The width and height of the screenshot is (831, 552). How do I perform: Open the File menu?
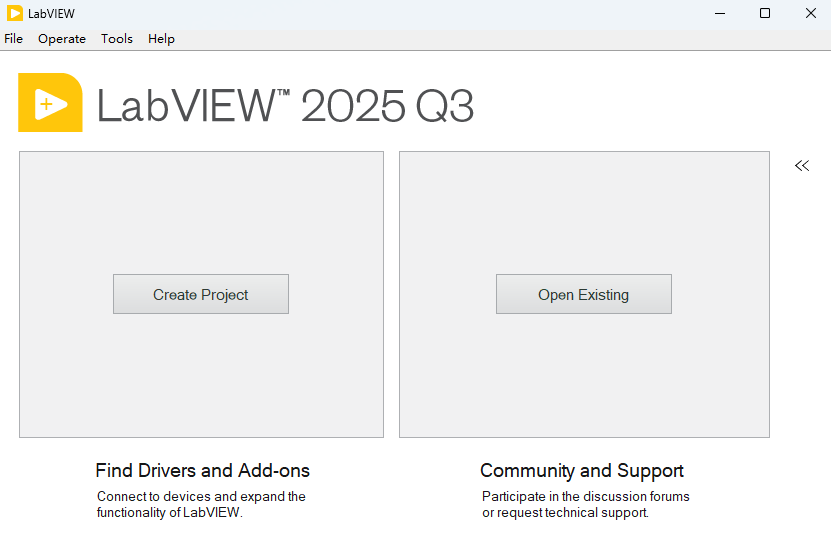click(x=13, y=39)
